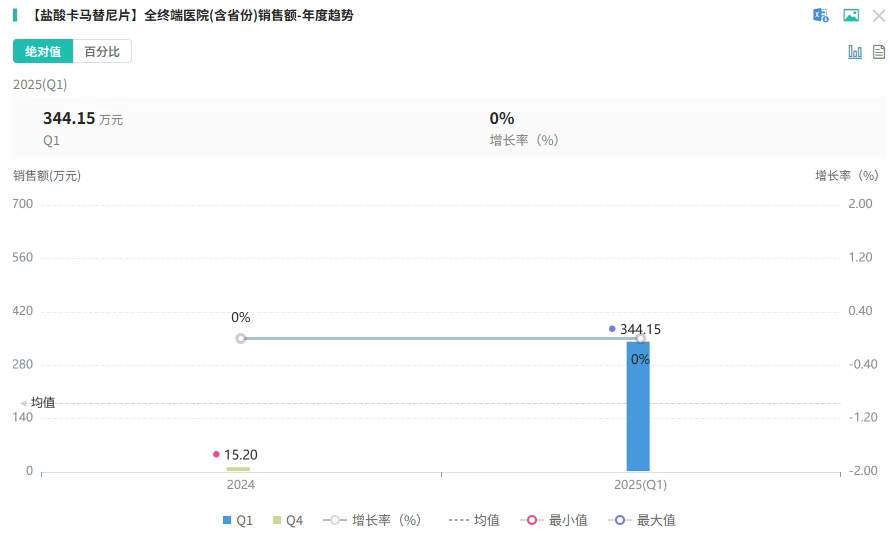Image resolution: width=890 pixels, height=537 pixels.
Task: Click the 2024 growth rate point
Action: click(x=241, y=338)
